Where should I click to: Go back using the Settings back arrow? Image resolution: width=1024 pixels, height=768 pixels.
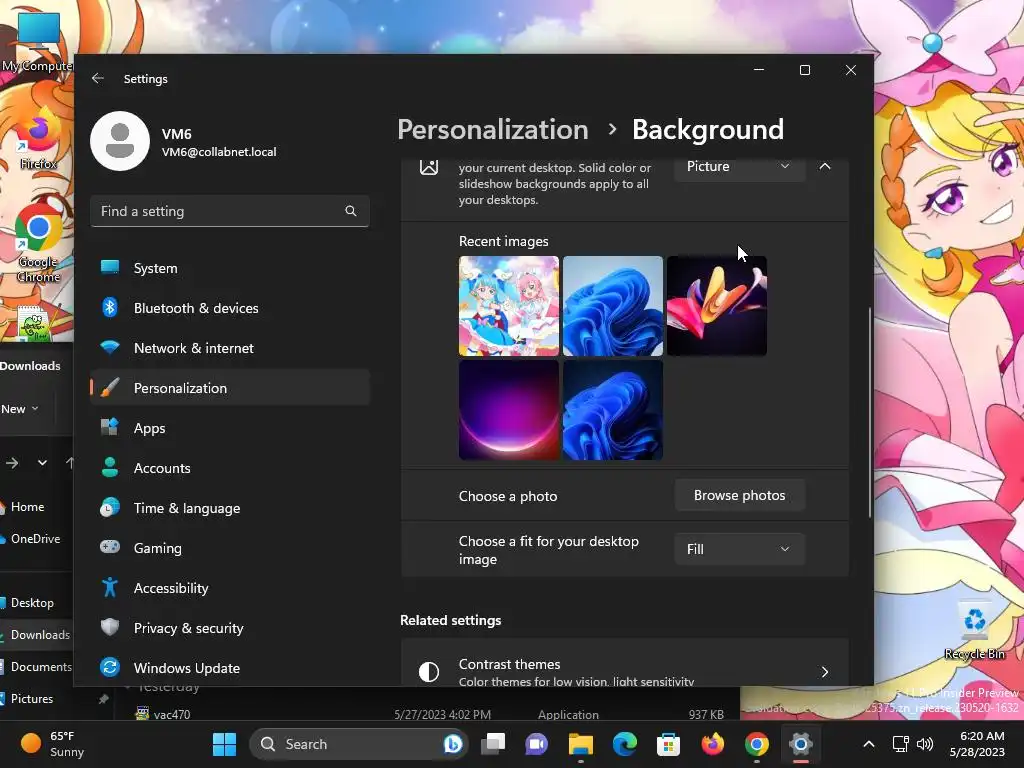click(x=98, y=78)
